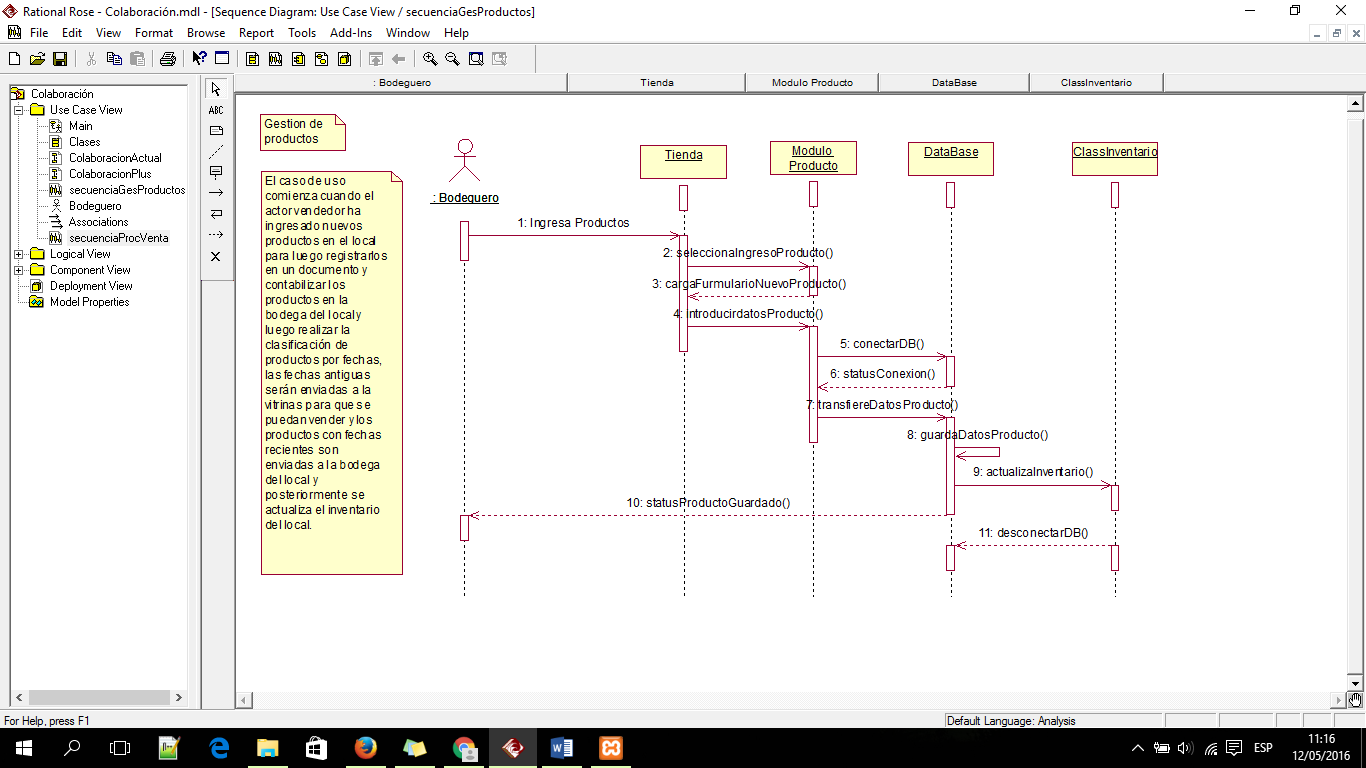This screenshot has width=1366, height=768.
Task: Open the Browse menu
Action: (x=206, y=33)
